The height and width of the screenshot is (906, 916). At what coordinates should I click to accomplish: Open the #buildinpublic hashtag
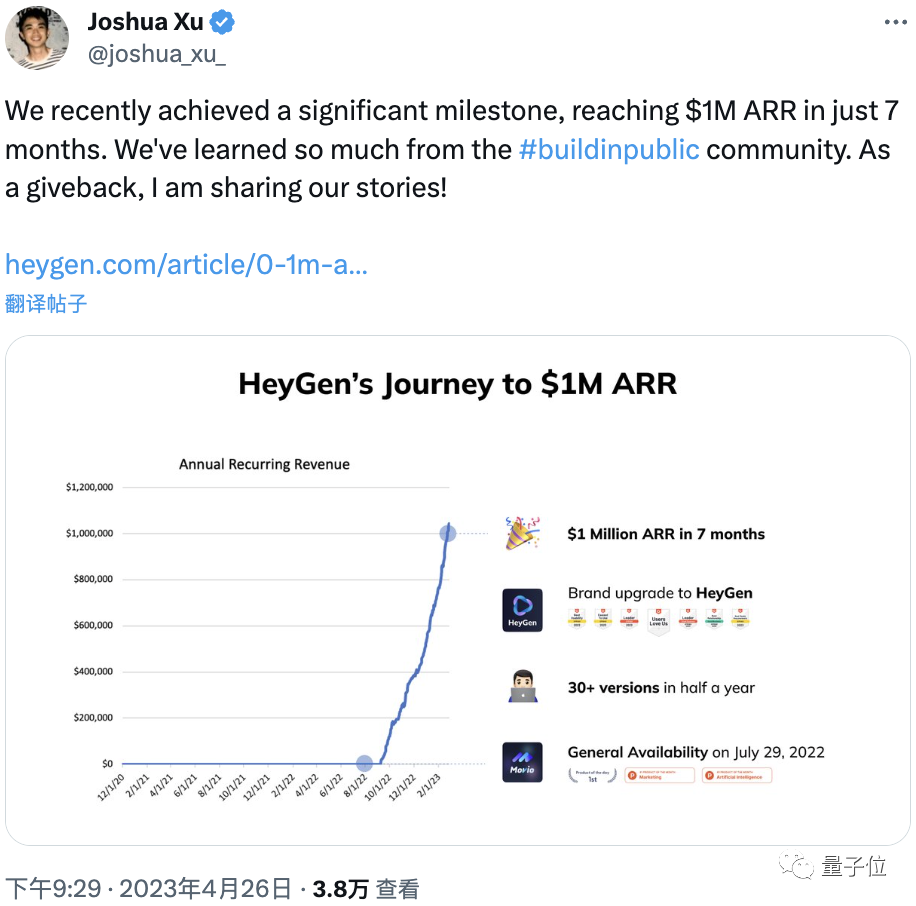click(609, 150)
